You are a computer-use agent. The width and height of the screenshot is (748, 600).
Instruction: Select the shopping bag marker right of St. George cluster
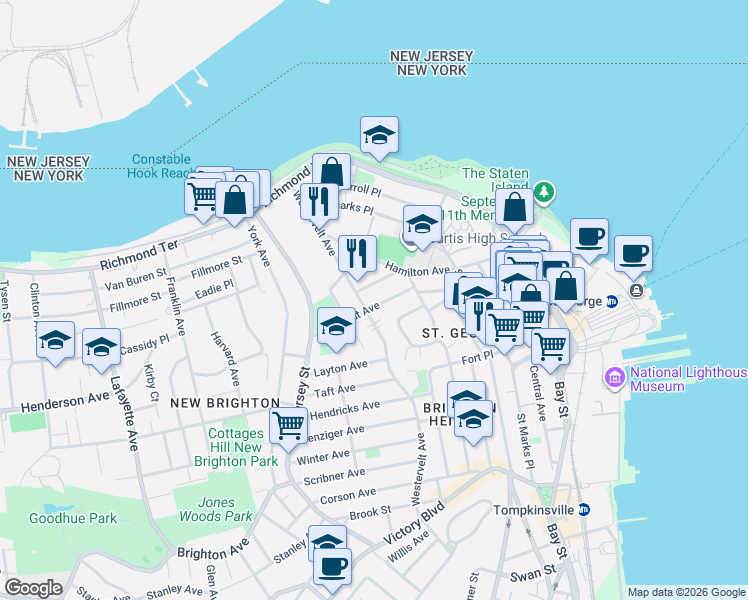pyautogui.click(x=566, y=286)
